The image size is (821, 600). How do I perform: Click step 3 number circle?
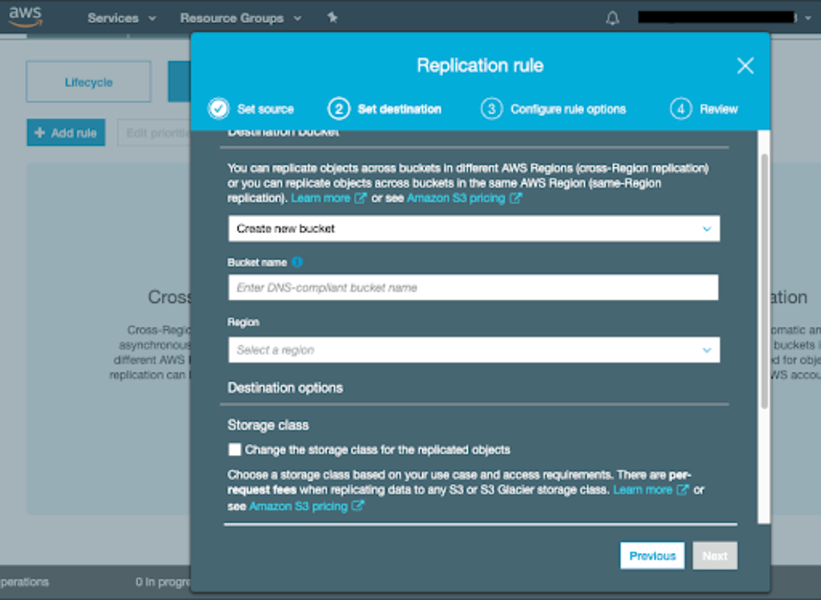click(x=491, y=109)
